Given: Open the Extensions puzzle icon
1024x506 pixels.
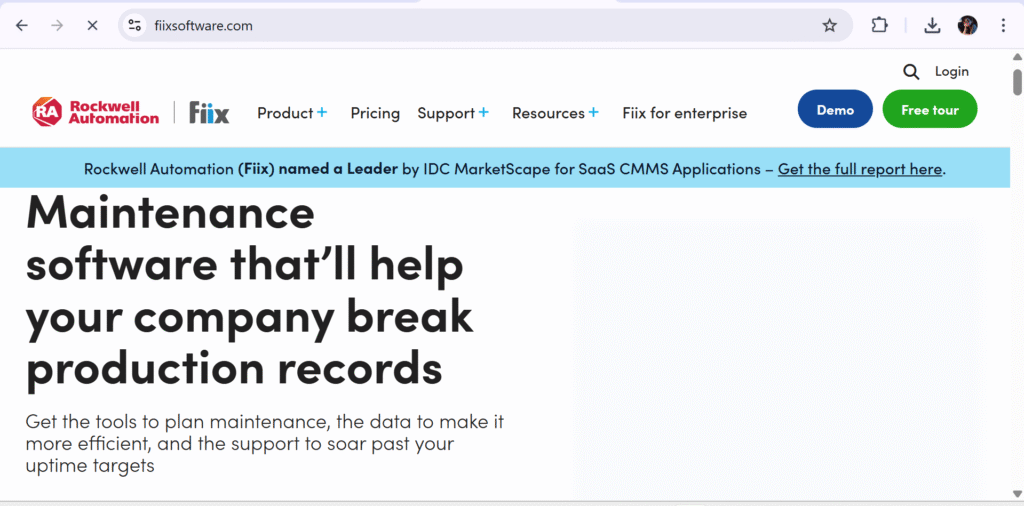Looking at the screenshot, I should click(x=880, y=25).
